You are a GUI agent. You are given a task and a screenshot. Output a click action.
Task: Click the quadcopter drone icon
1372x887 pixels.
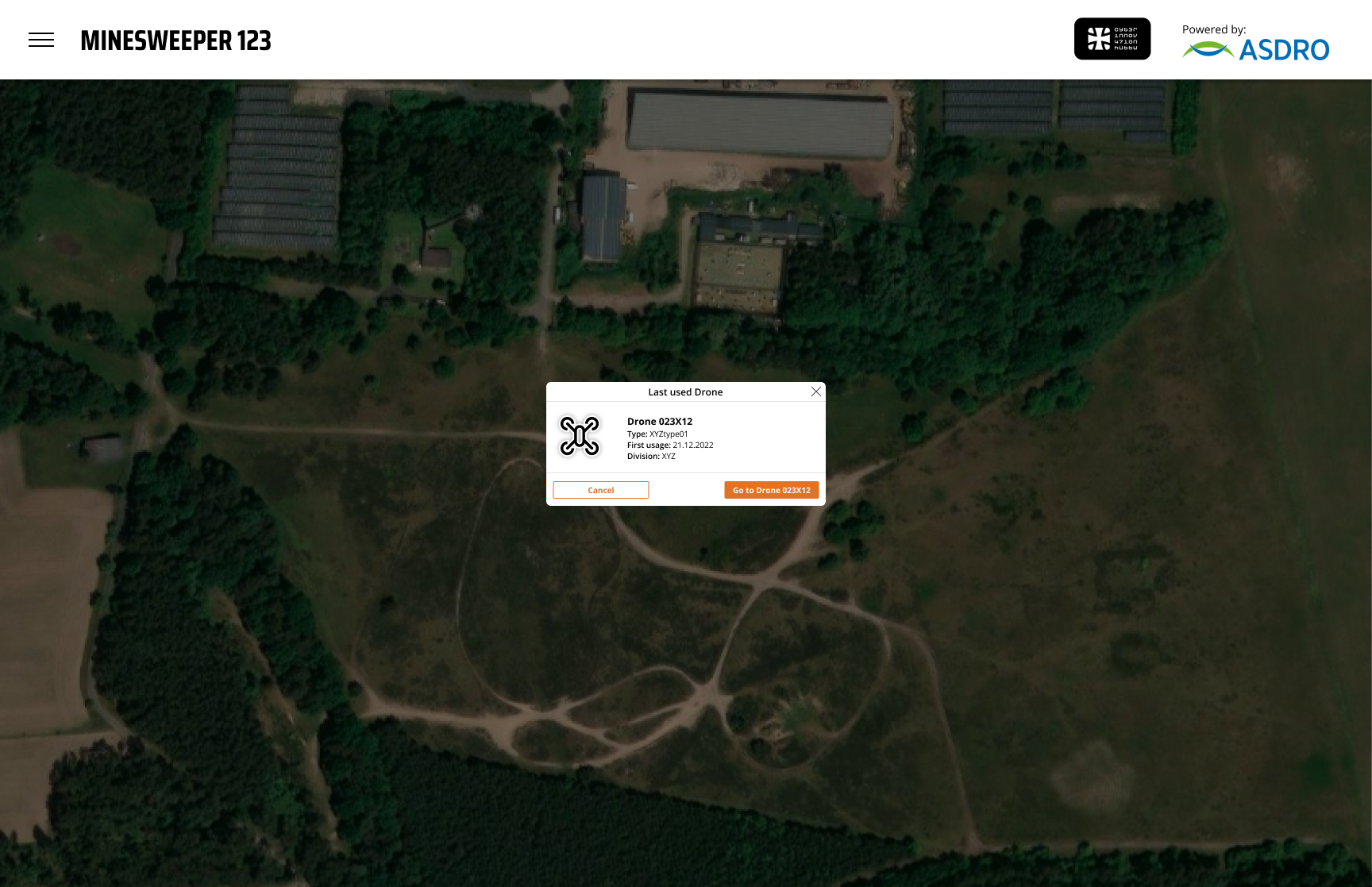click(580, 436)
